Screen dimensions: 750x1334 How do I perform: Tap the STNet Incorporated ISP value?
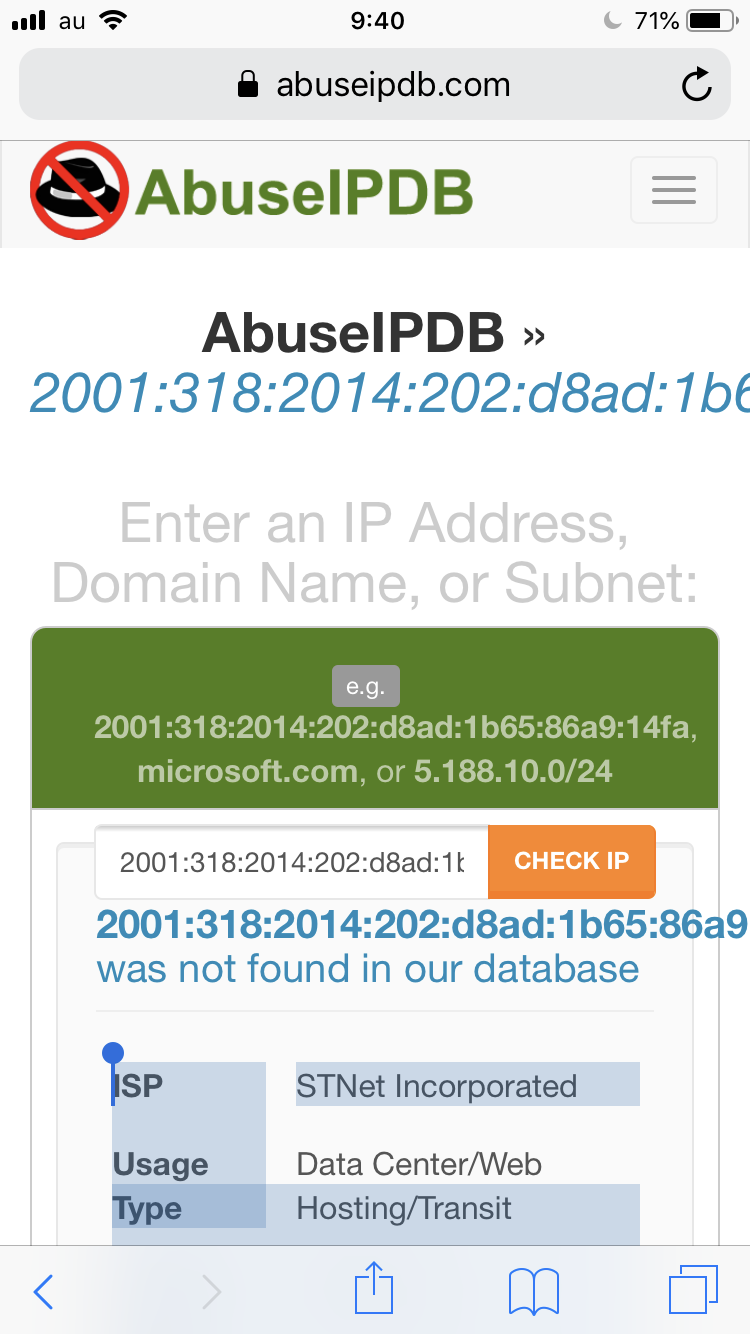point(437,1086)
